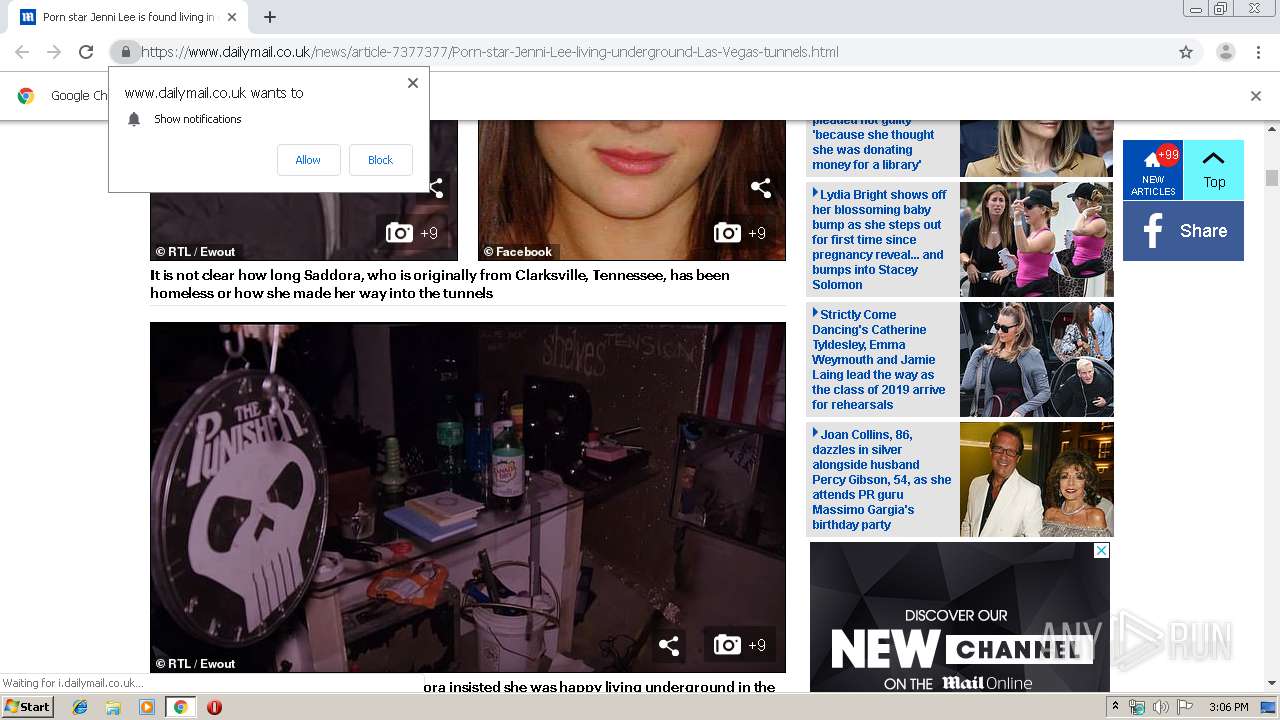Open the media player taskbar icon
Image resolution: width=1280 pixels, height=720 pixels.
(146, 707)
